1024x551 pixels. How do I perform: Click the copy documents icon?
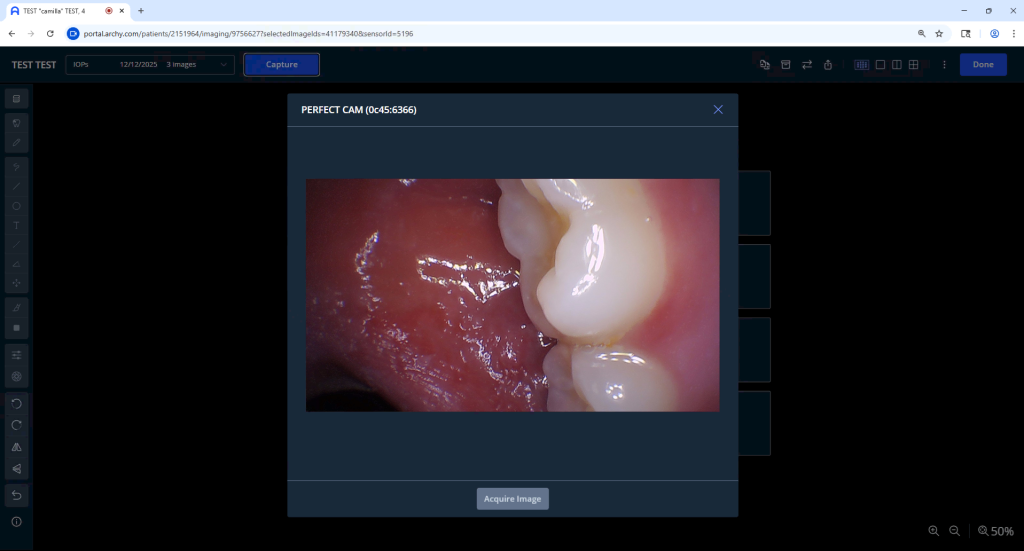[764, 65]
